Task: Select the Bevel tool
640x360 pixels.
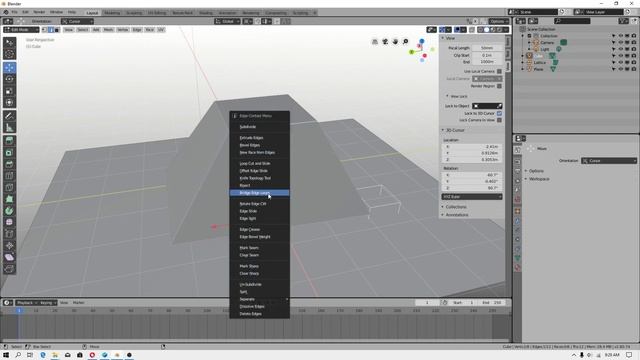Action: click(9, 164)
